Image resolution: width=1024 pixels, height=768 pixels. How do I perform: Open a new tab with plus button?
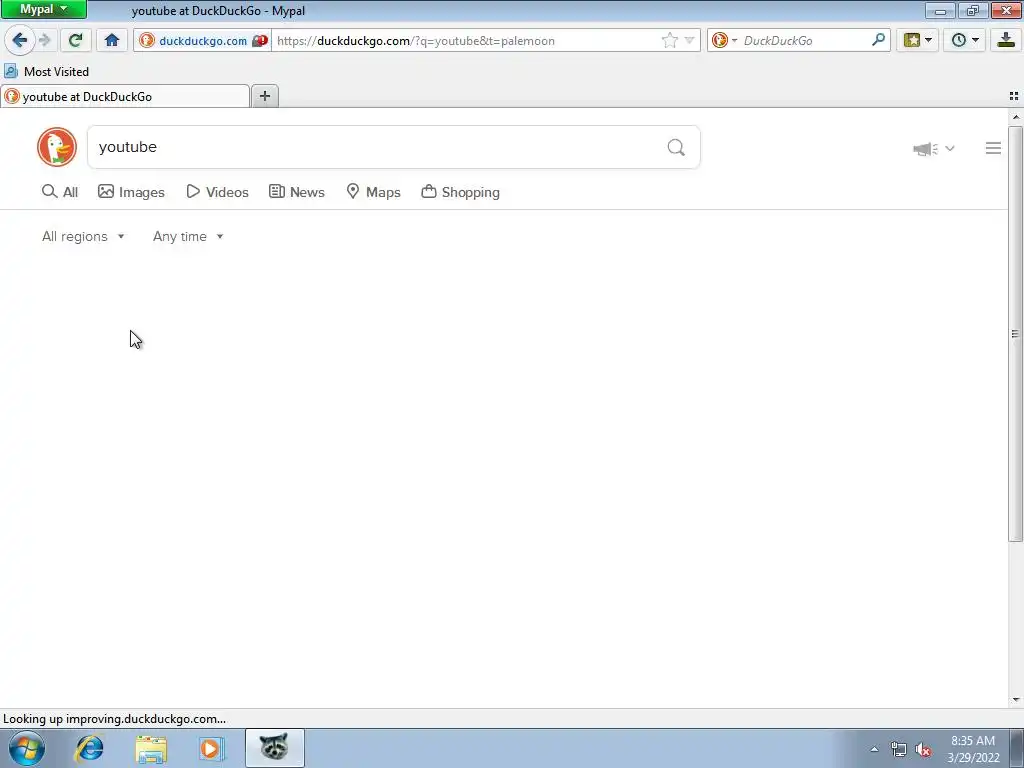[x=264, y=97]
